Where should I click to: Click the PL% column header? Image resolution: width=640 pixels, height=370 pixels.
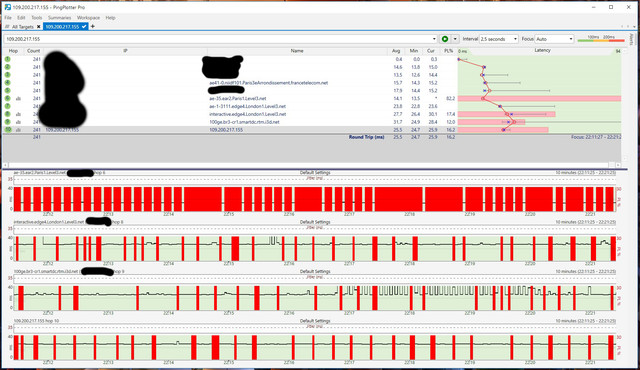click(x=449, y=51)
